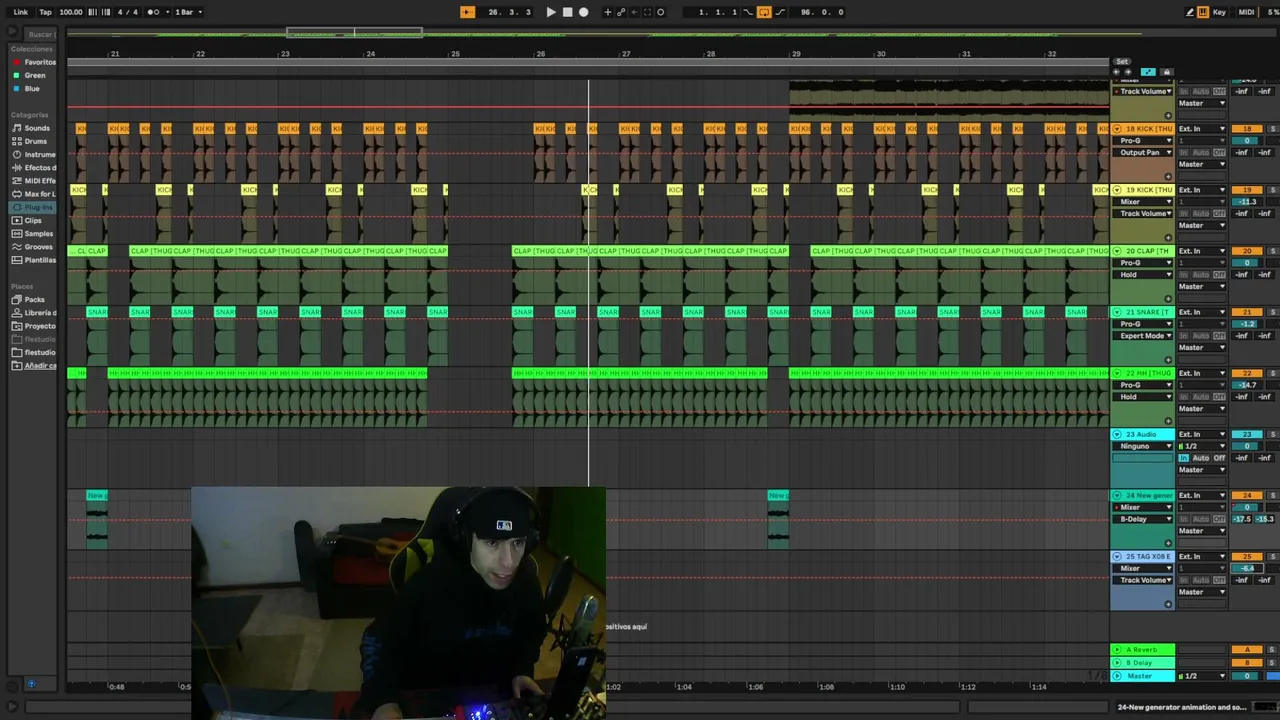Select the Plug-ins browser category
This screenshot has height=720, width=1280.
(34, 207)
